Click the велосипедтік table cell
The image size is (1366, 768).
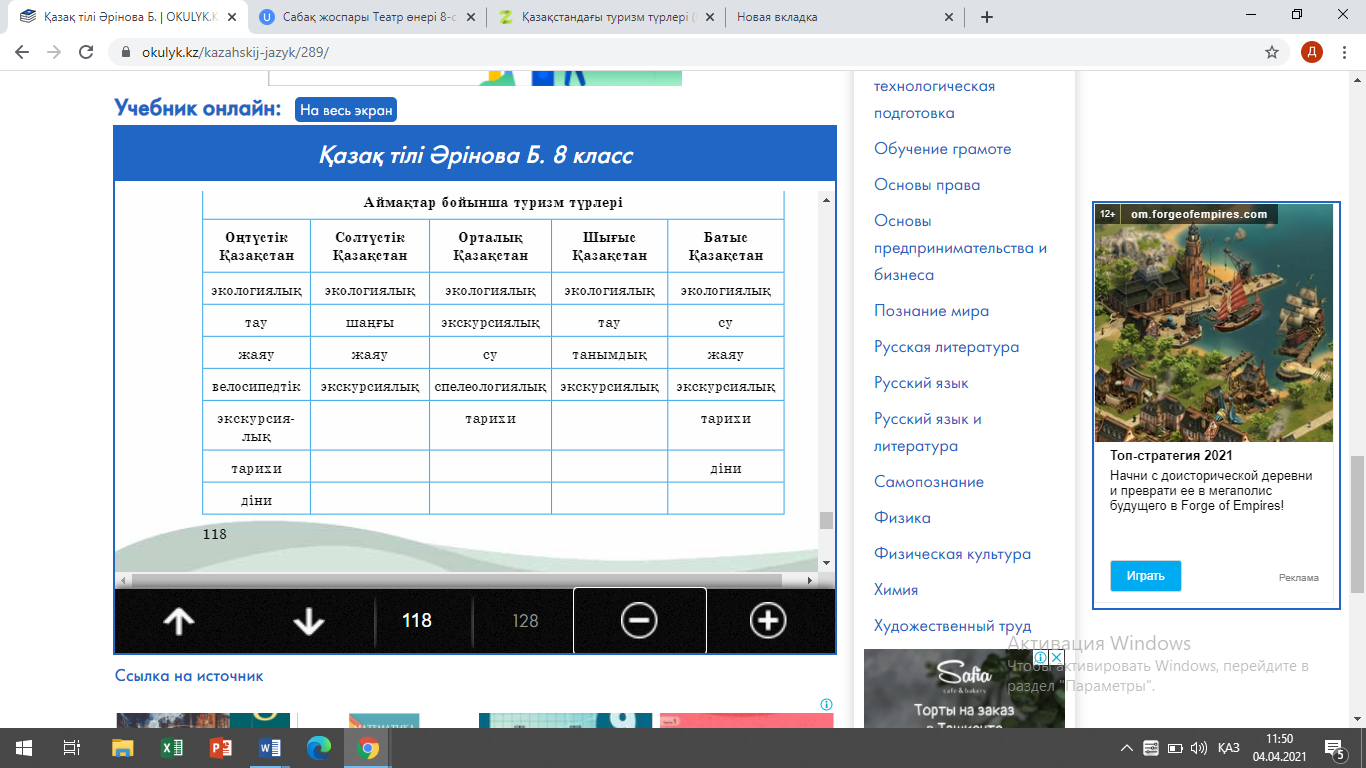[x=256, y=386]
